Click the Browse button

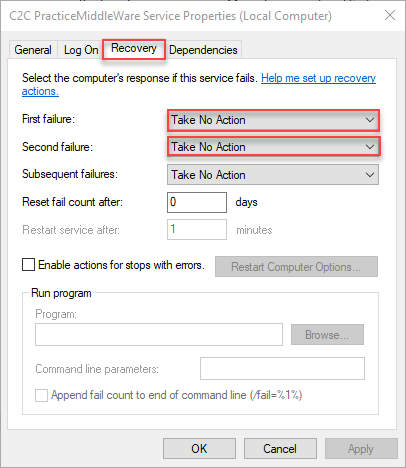(327, 335)
